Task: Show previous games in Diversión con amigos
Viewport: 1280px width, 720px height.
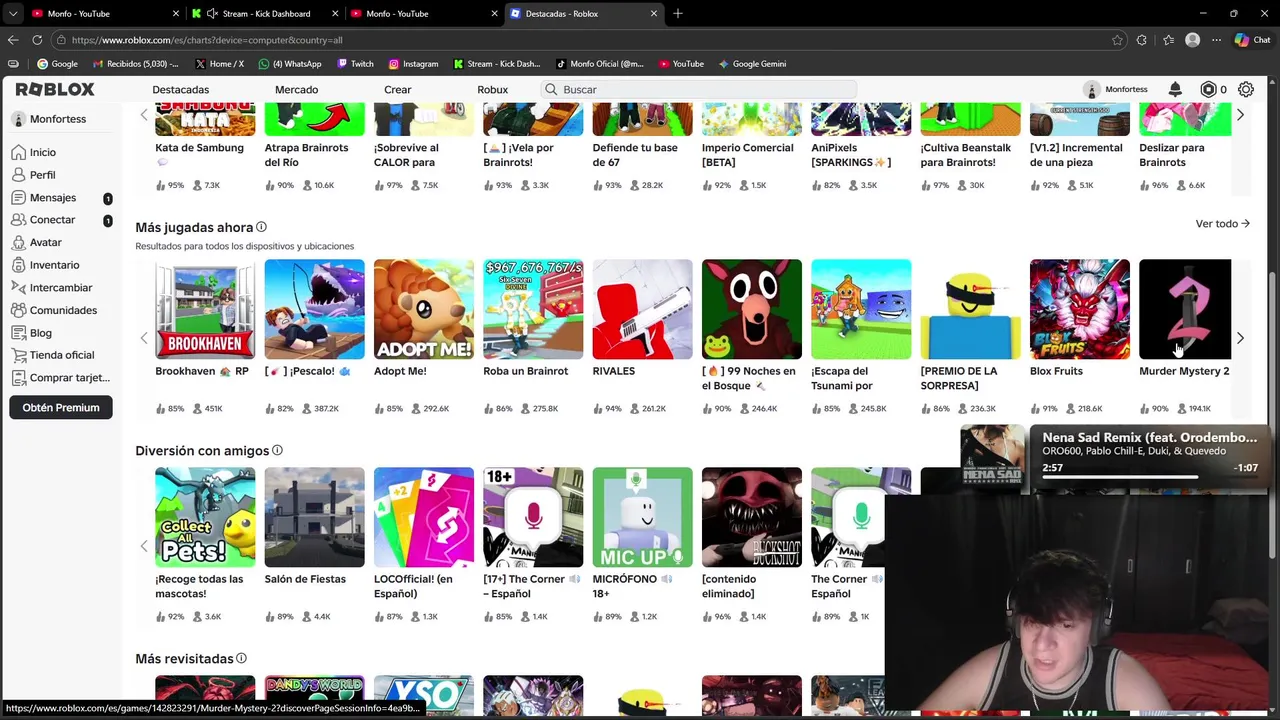Action: 143,546
